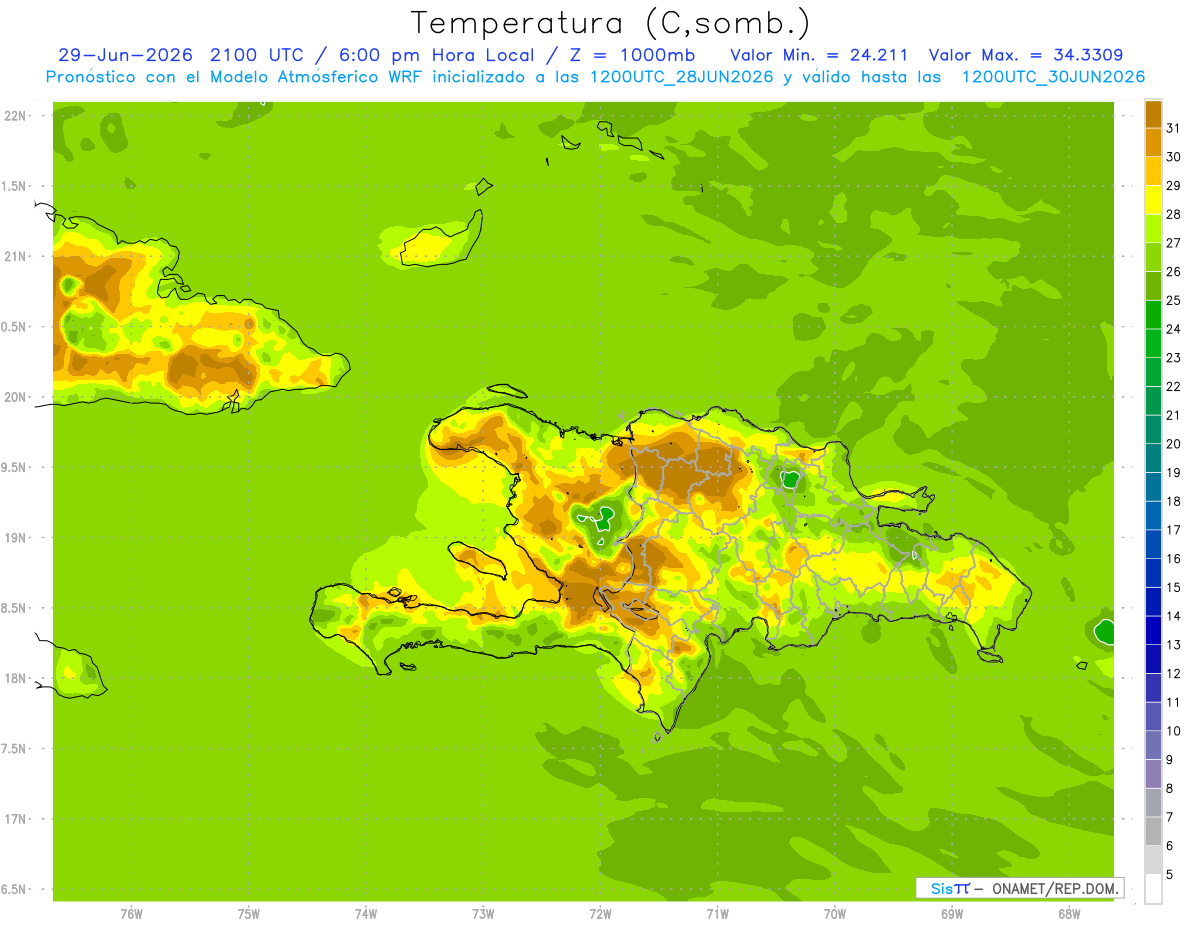
Task: Click the longitude axis label "69W"
Action: (952, 914)
